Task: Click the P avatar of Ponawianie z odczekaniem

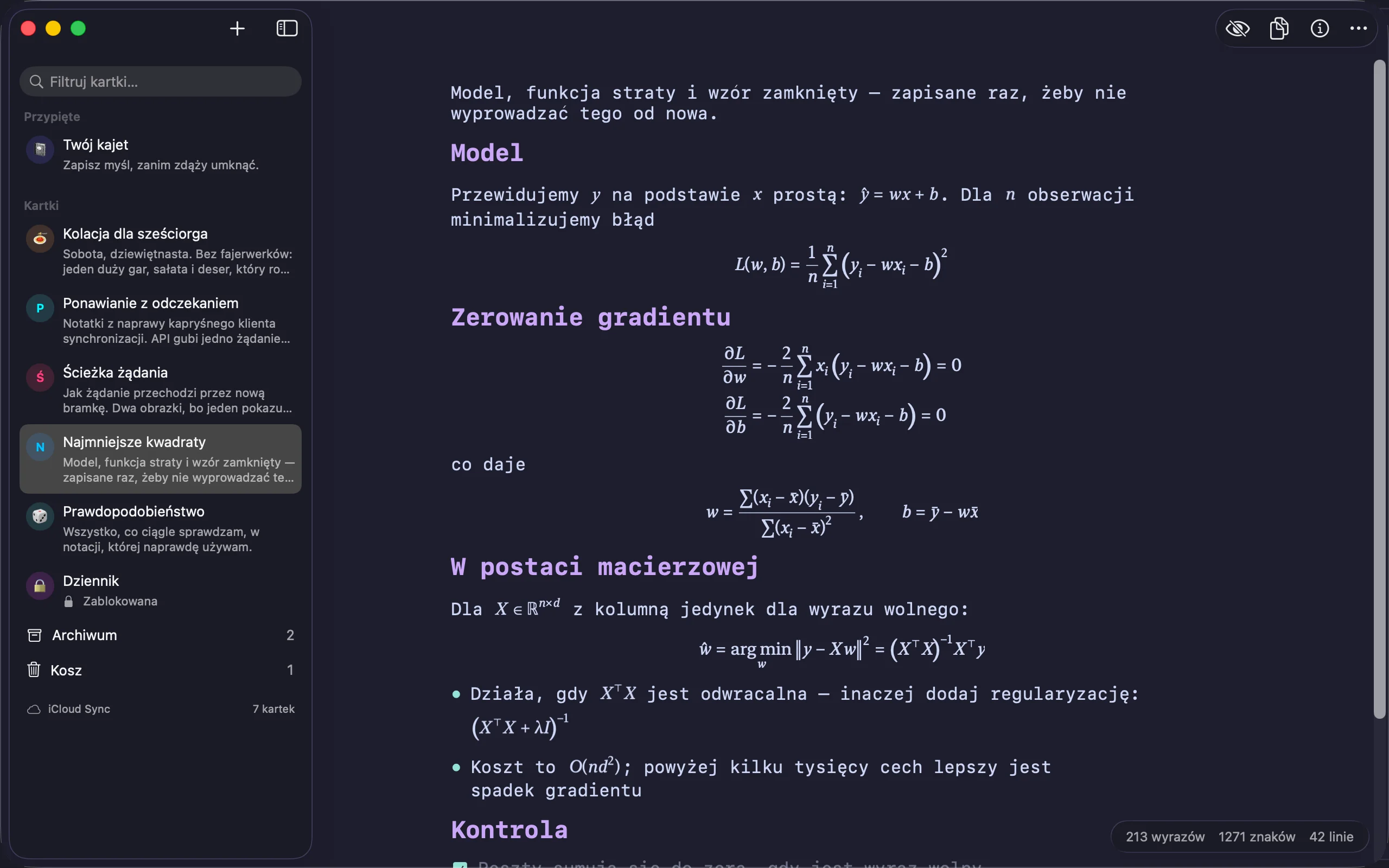Action: coord(40,308)
